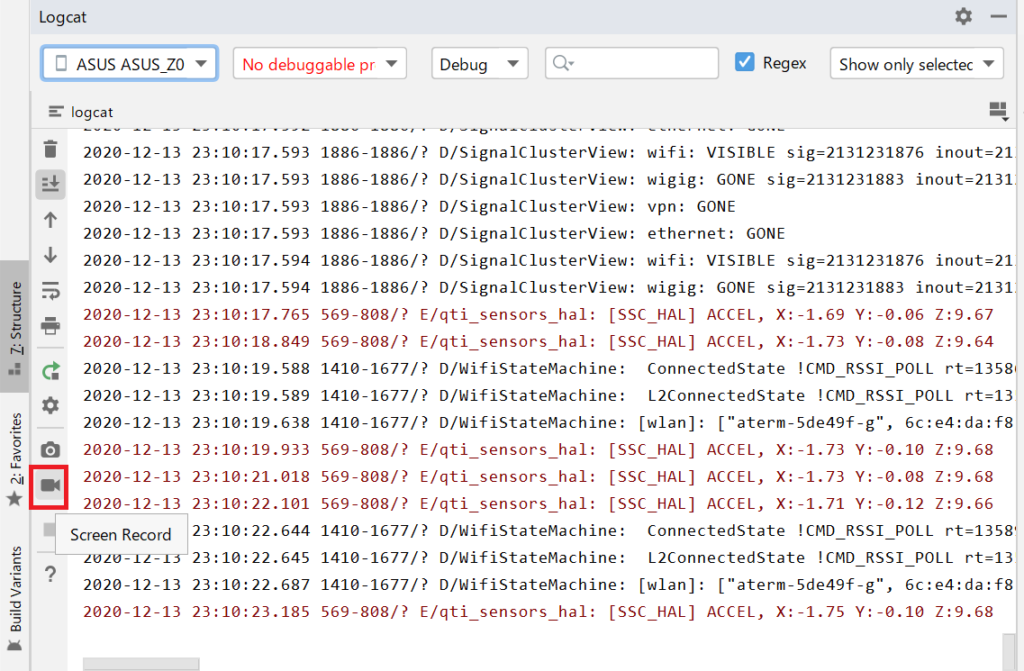The image size is (1024, 671).
Task: Open the Structure side tab
Action: click(14, 327)
